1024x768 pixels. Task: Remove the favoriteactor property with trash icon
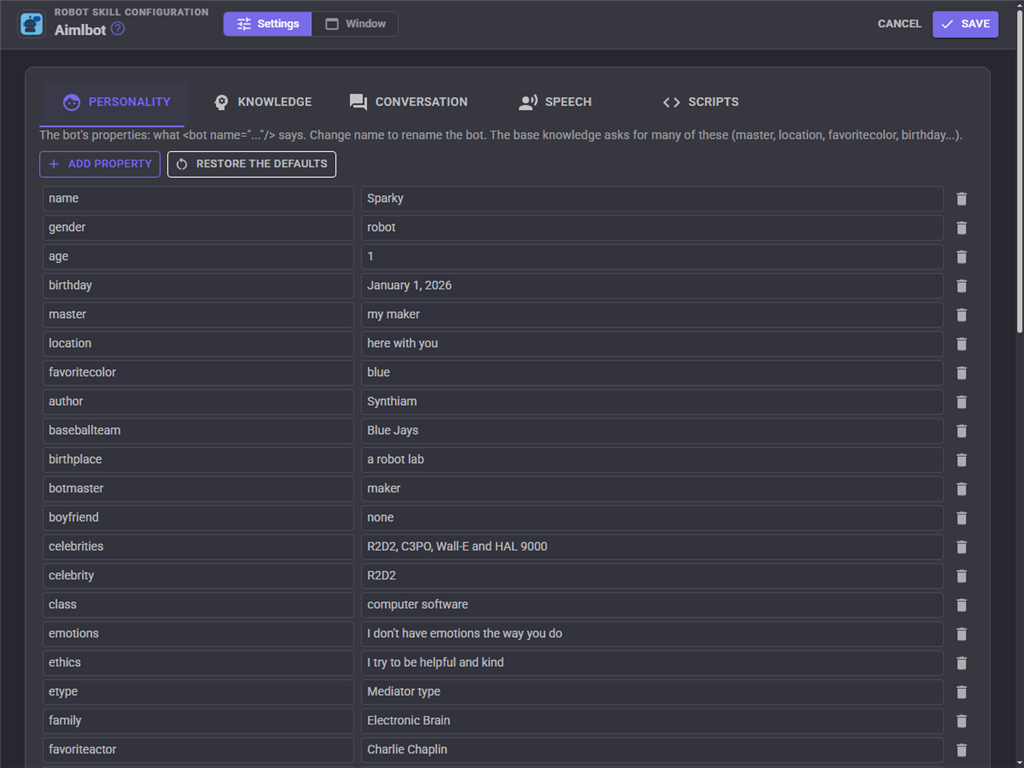961,750
